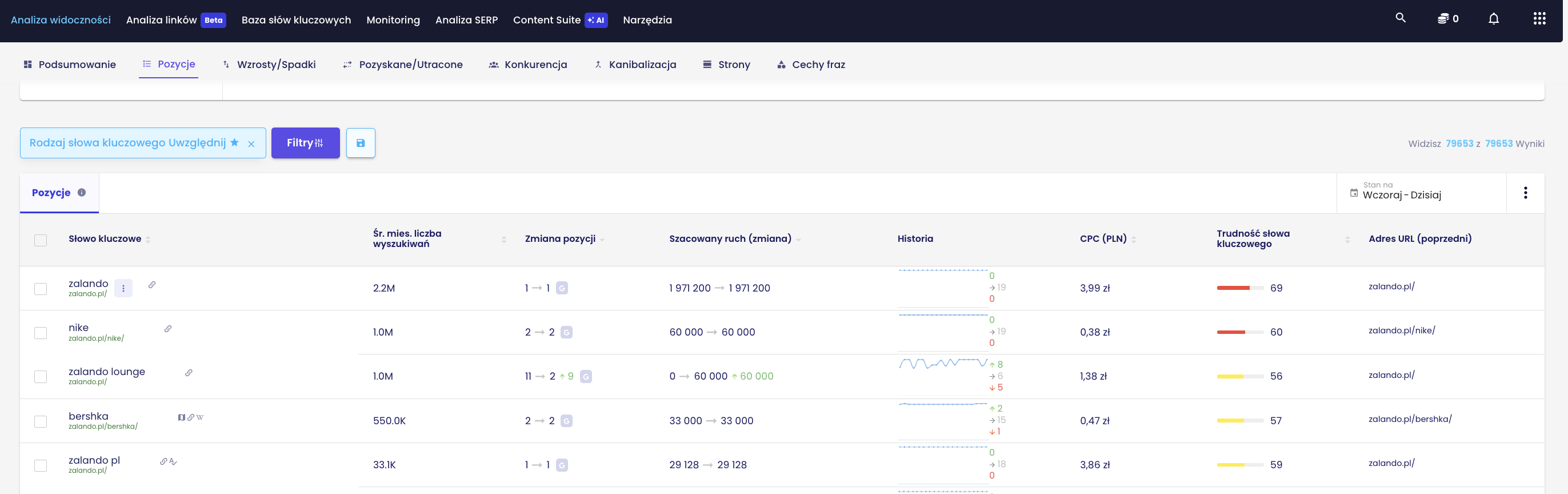Save current filter with floppy disk button
This screenshot has width=1568, height=494.
361,143
